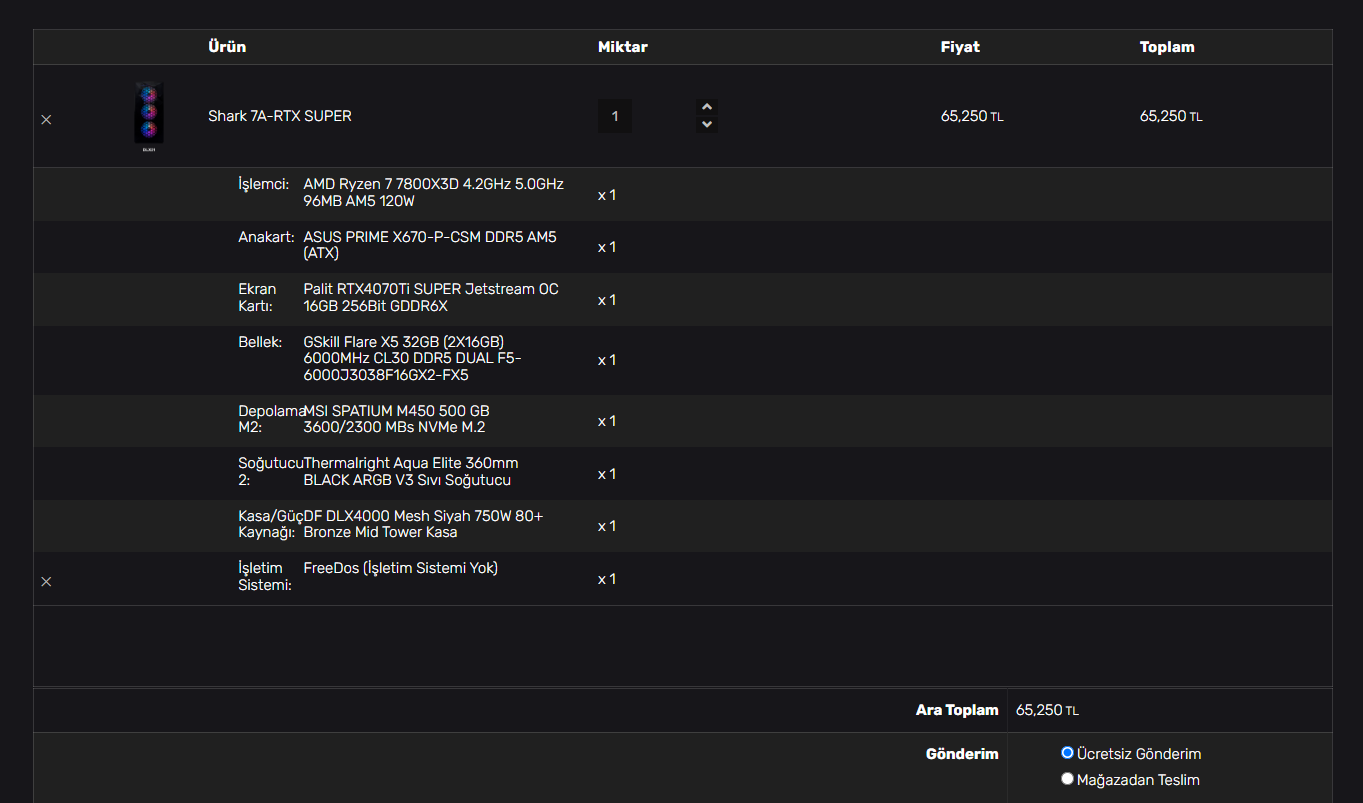Click the Fiyat column header
The width and height of the screenshot is (1363, 803).
point(960,47)
